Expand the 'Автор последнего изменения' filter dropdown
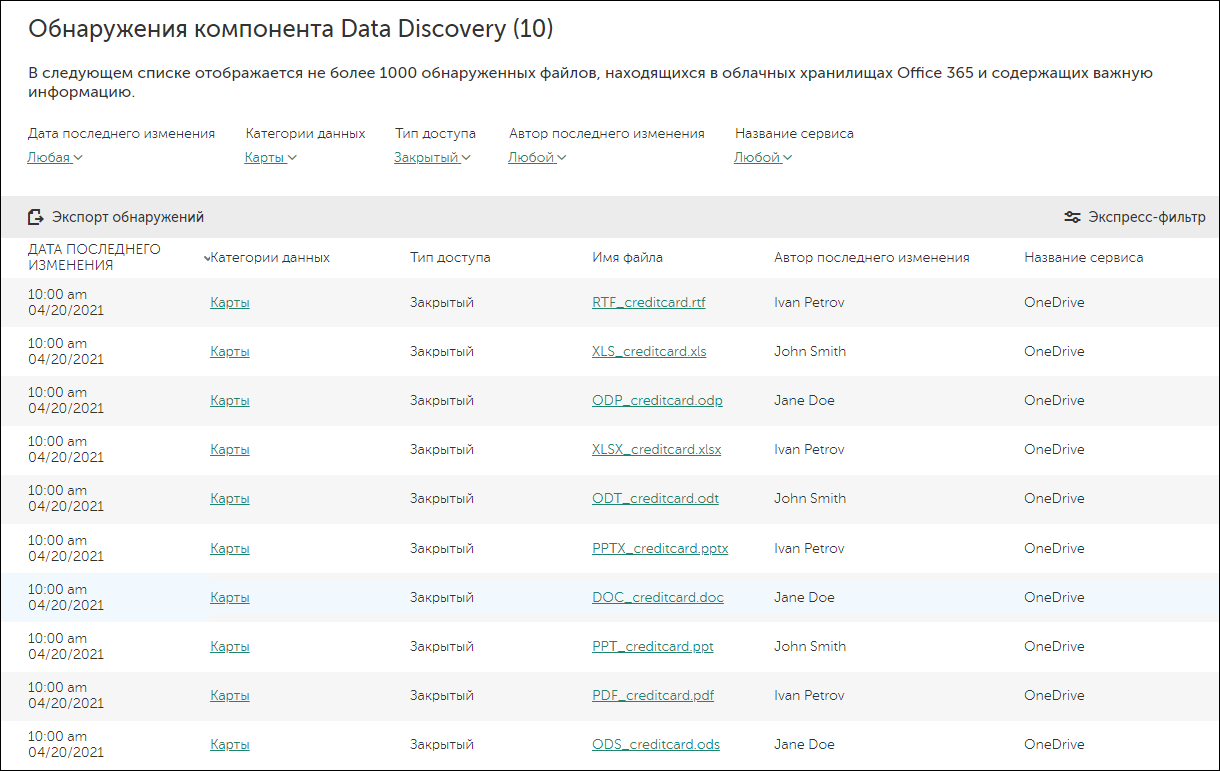This screenshot has width=1220, height=771. tap(537, 157)
